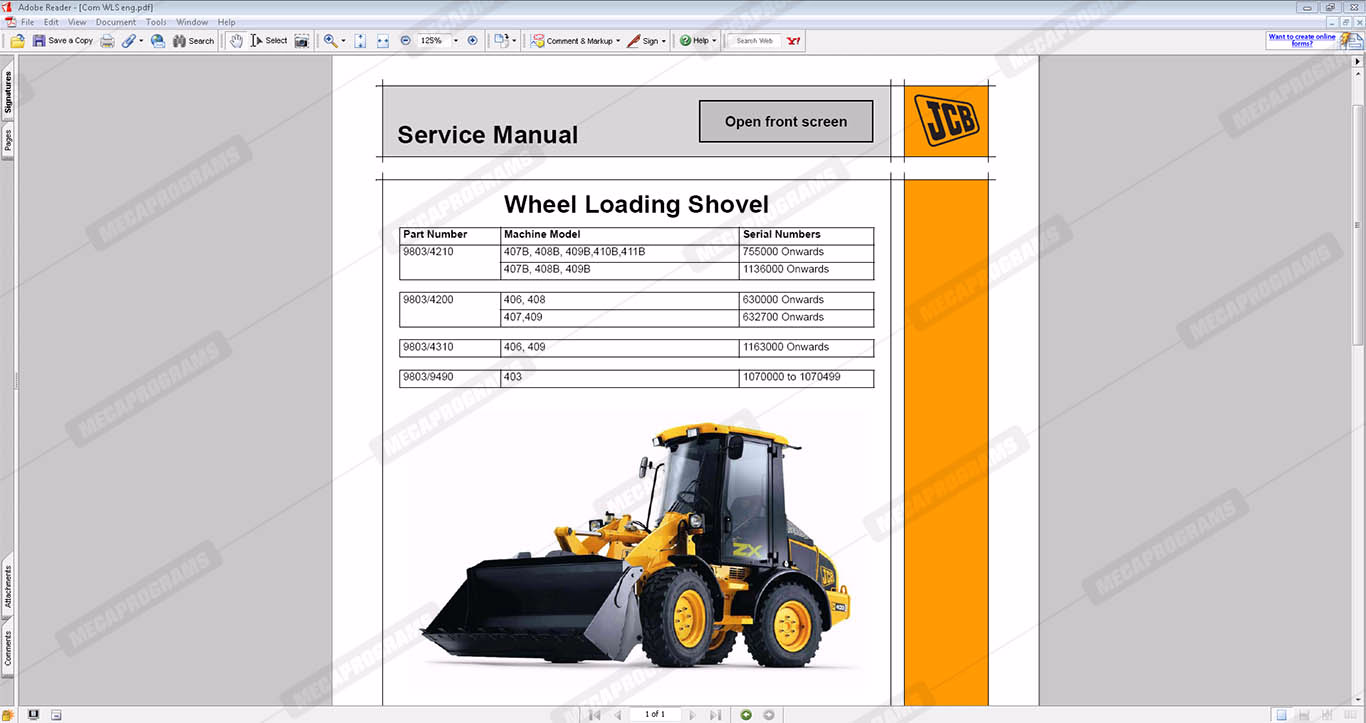Open the Attachments side panel tab
The width and height of the screenshot is (1366, 723).
(x=8, y=587)
